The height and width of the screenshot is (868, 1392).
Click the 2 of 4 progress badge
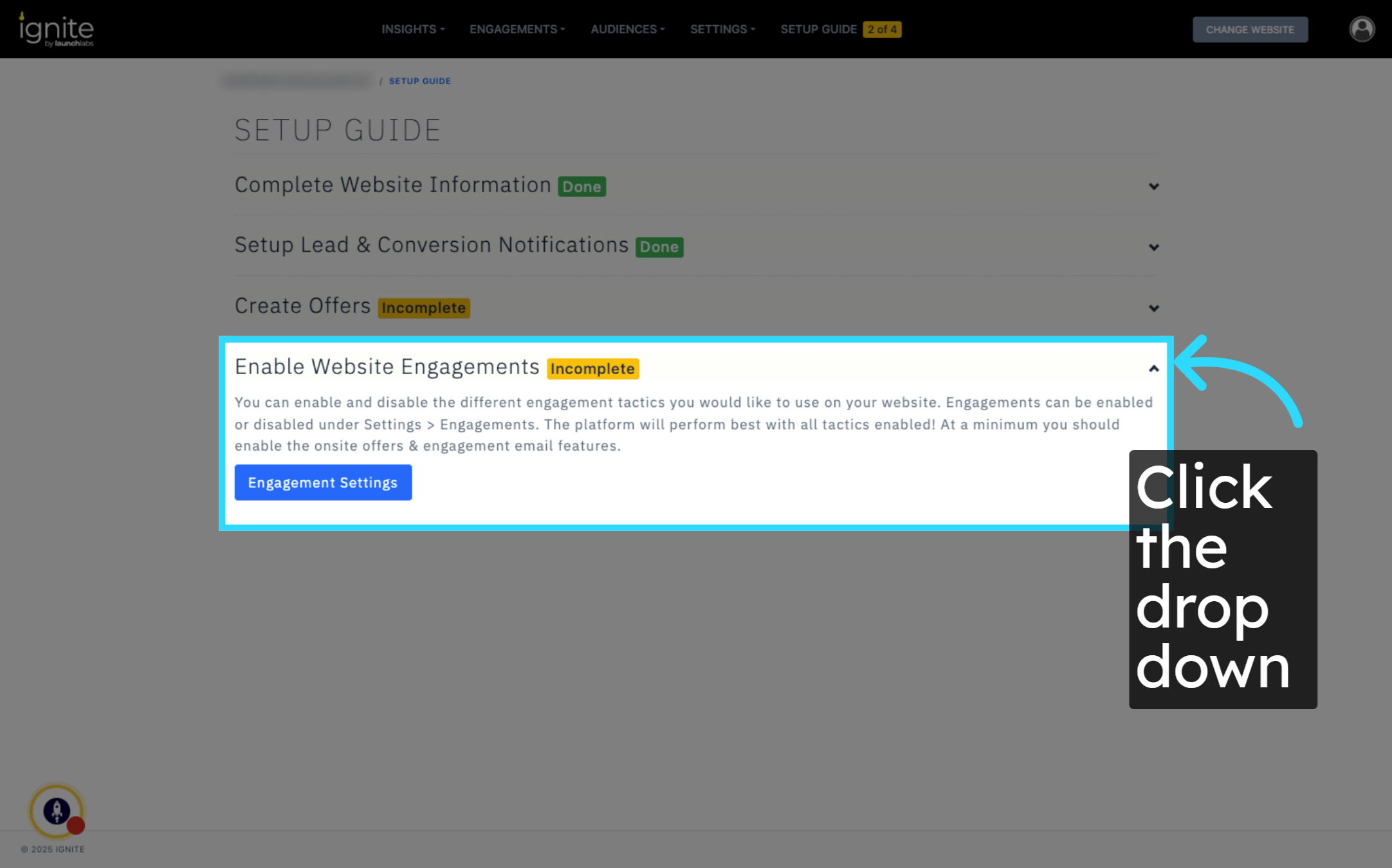[x=882, y=30]
